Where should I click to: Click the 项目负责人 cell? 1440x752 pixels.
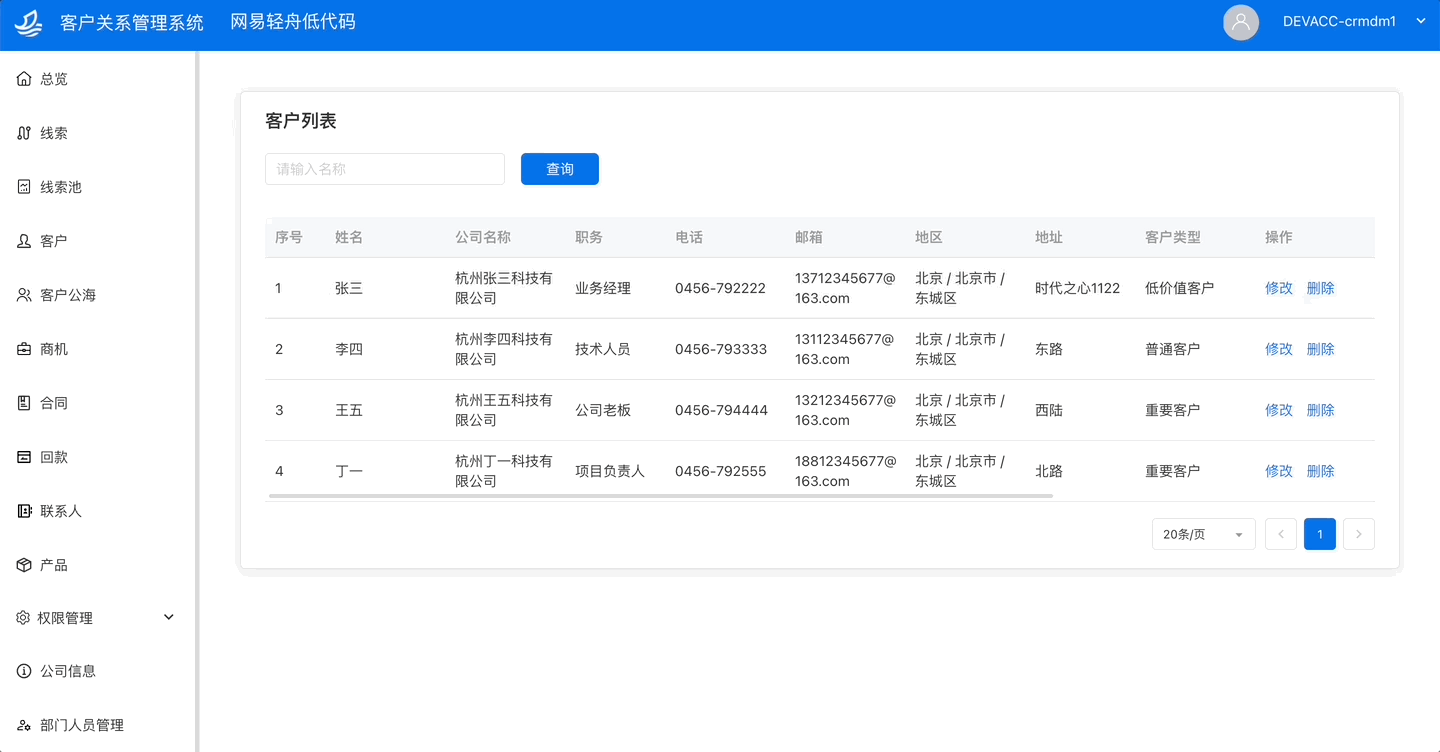(x=610, y=471)
